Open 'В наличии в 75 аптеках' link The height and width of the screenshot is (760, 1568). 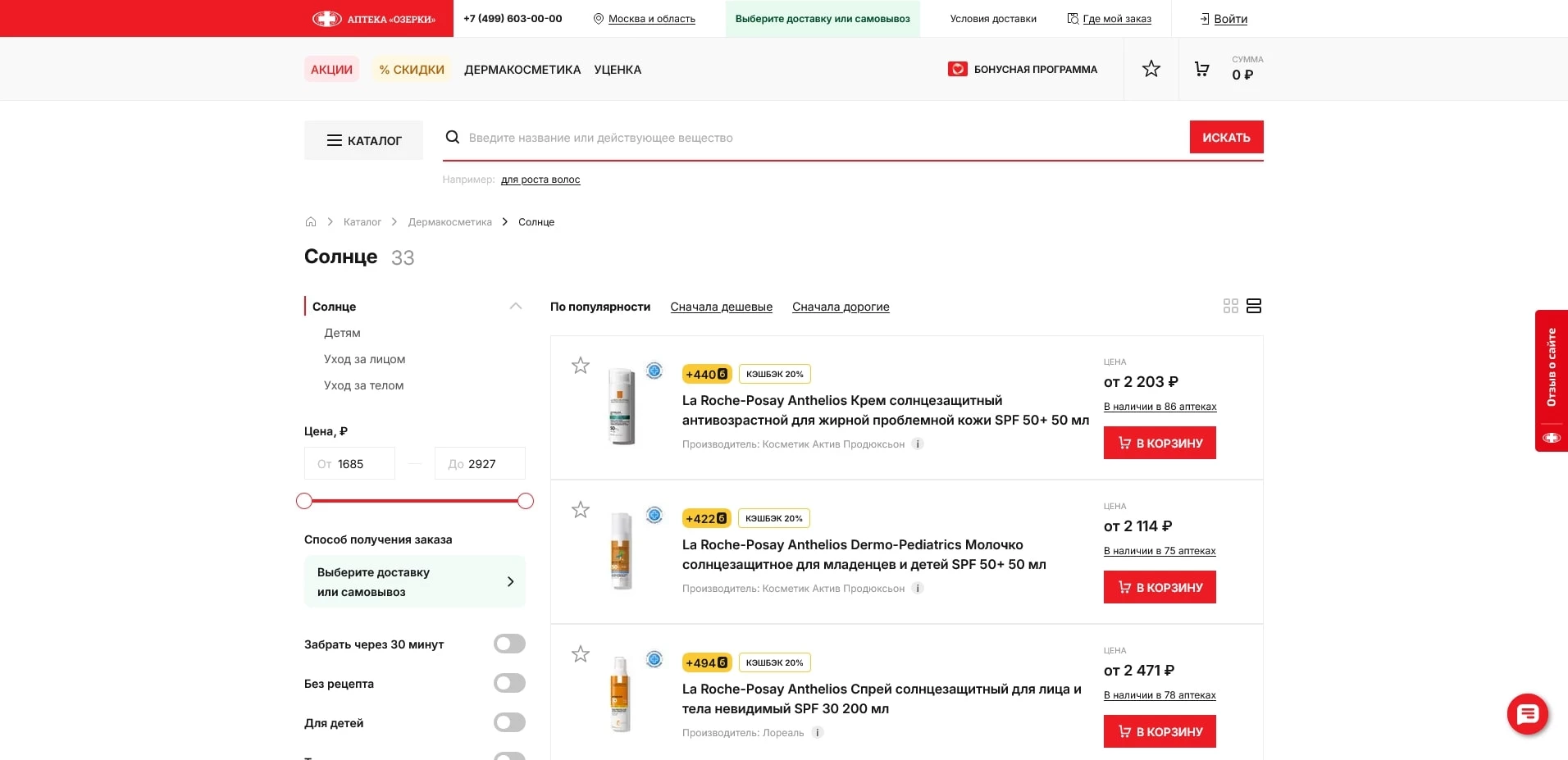click(x=1160, y=551)
